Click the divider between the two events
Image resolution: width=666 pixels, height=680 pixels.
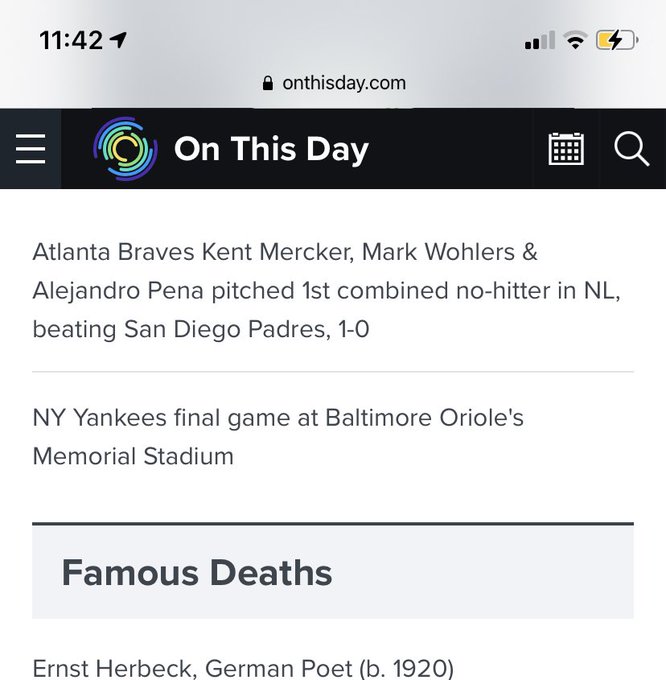(333, 372)
